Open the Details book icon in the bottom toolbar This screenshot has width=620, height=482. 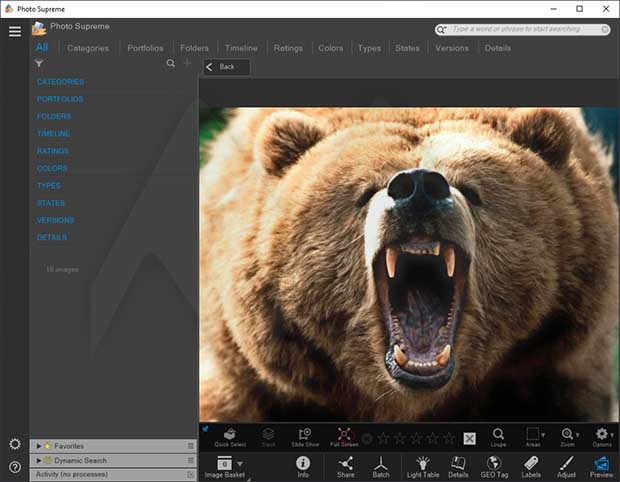click(x=458, y=467)
